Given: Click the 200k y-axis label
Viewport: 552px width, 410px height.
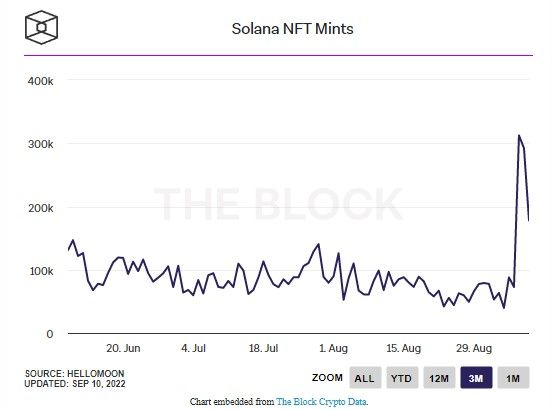Looking at the screenshot, I should (x=40, y=208).
